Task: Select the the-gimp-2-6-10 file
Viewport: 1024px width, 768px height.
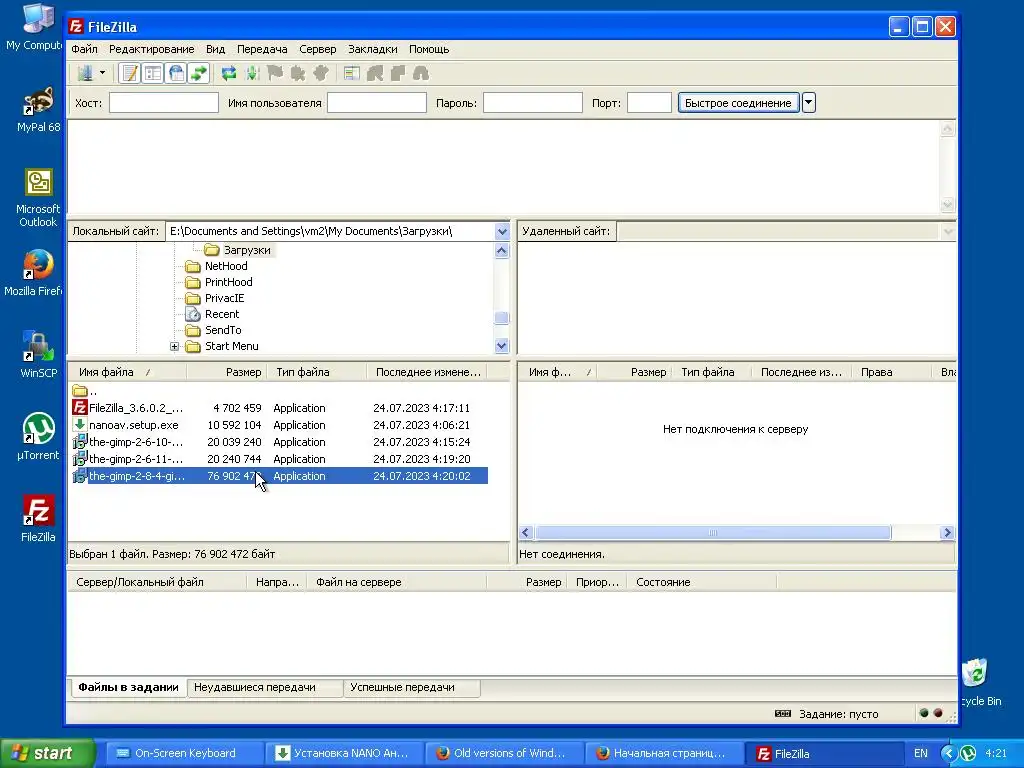Action: point(280,442)
